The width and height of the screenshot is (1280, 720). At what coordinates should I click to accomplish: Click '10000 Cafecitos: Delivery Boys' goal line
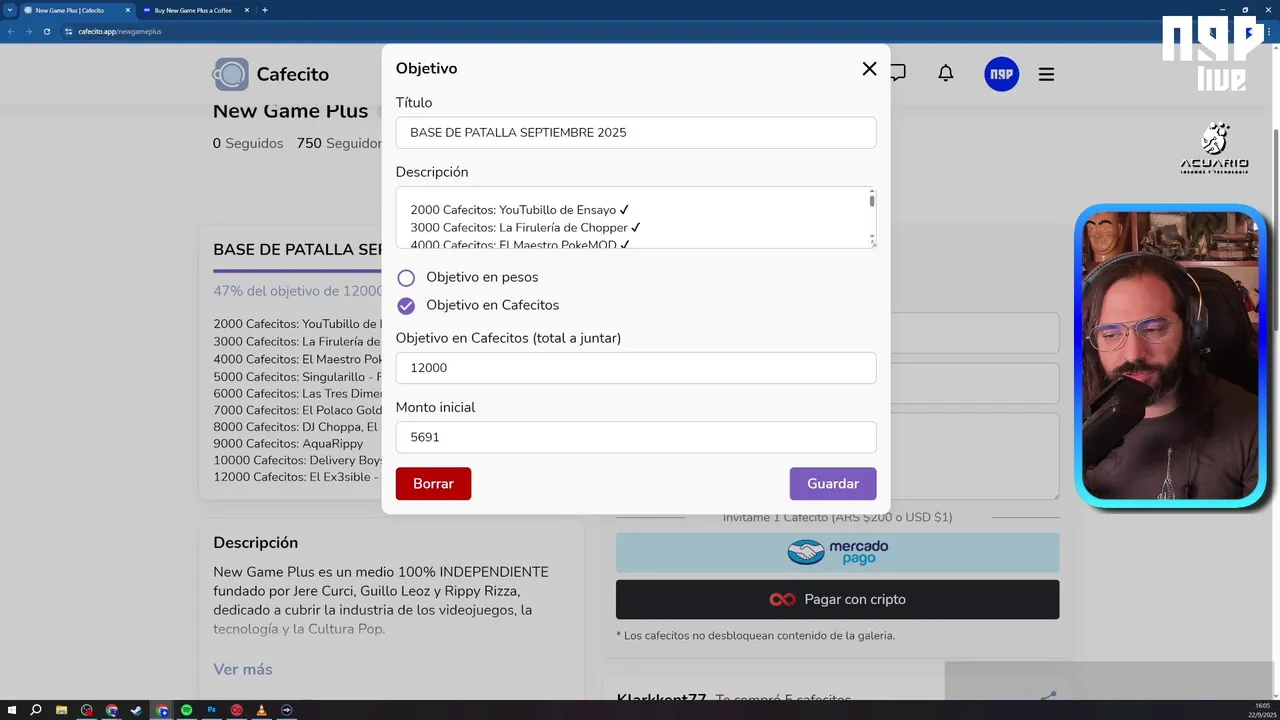(297, 460)
